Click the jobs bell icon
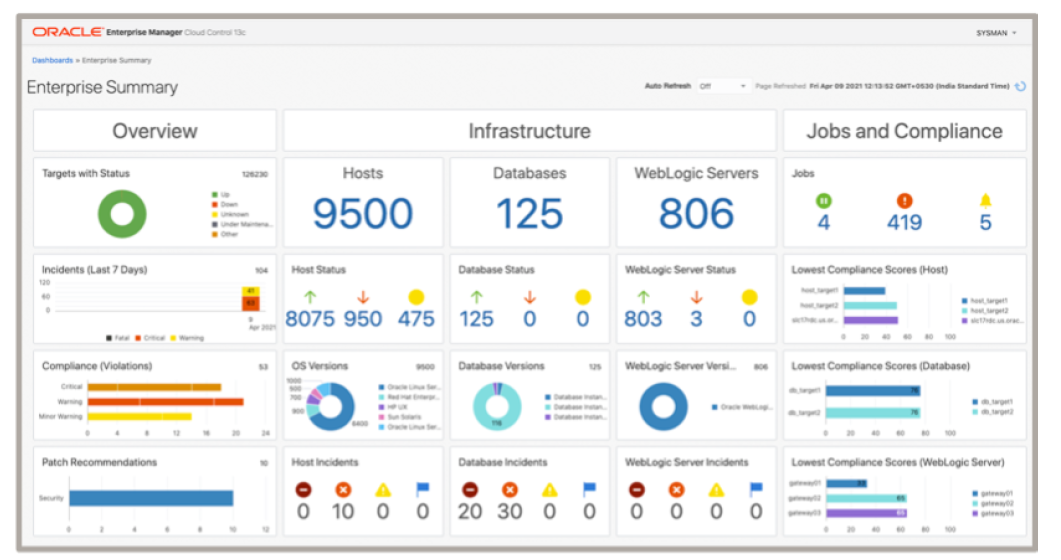Viewport: 1061px width, 560px height. click(x=986, y=200)
